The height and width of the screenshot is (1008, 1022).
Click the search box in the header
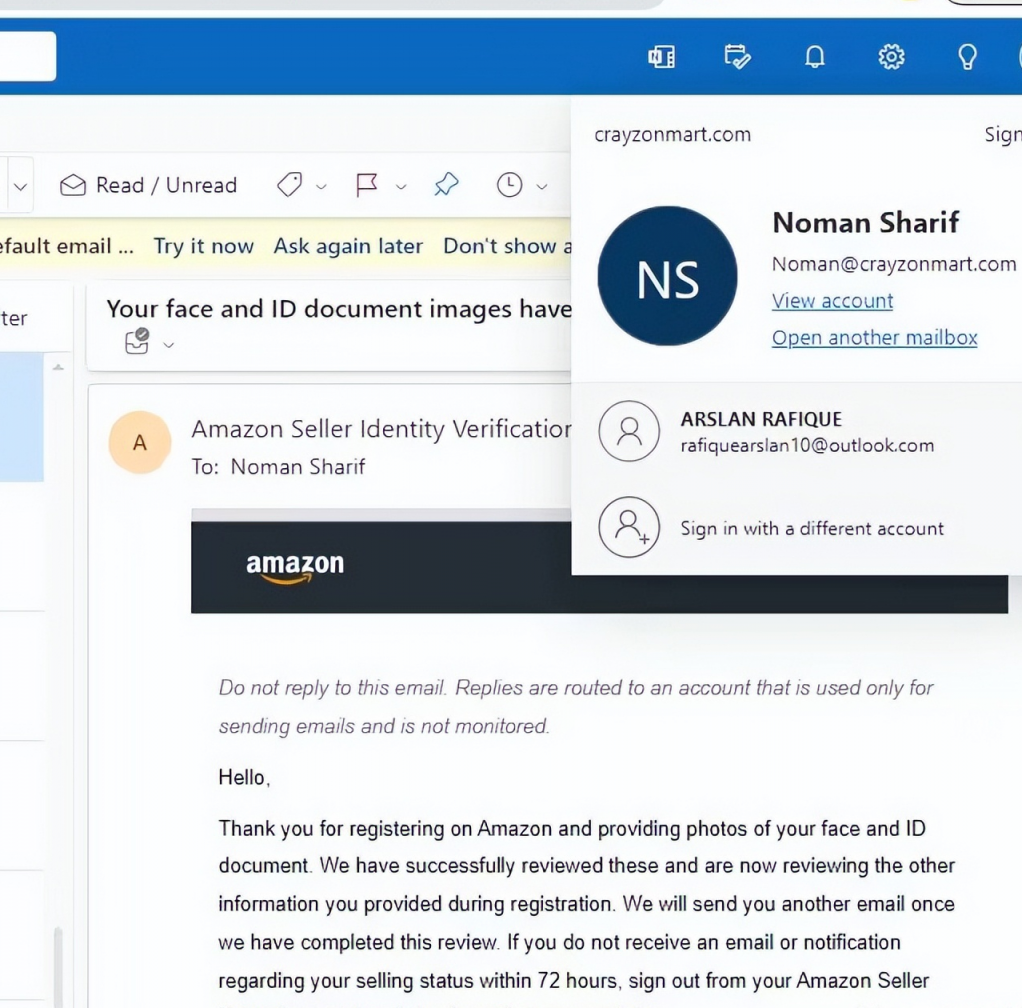tap(27, 57)
